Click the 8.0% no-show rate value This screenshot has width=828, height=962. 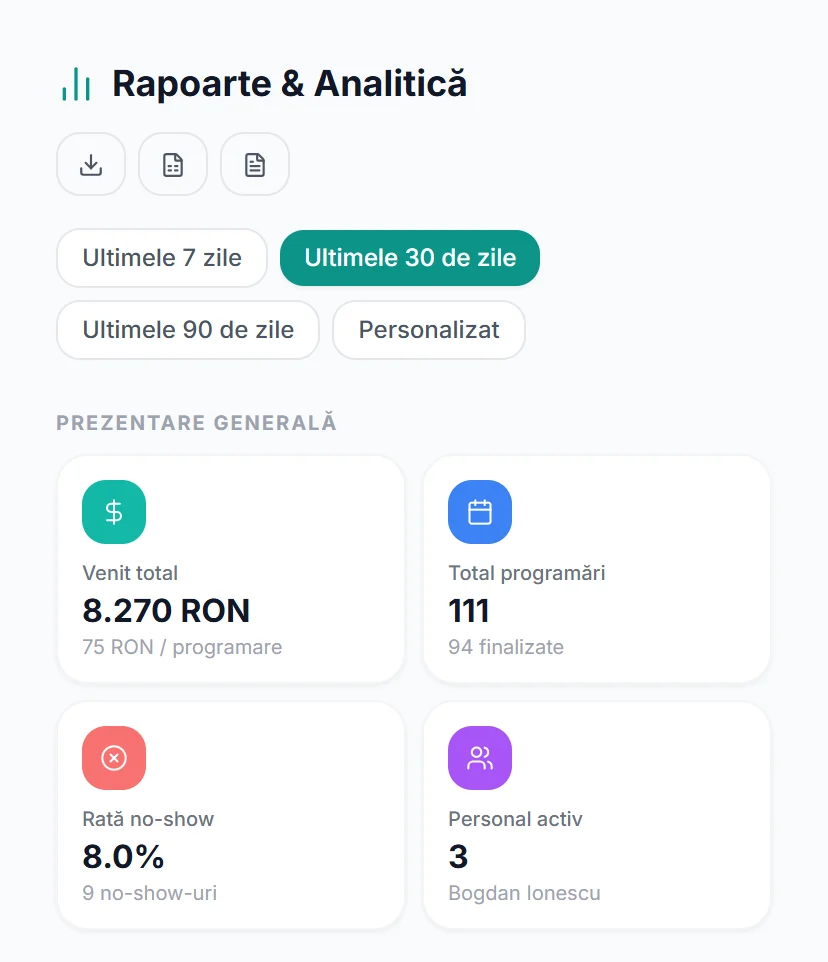(x=123, y=856)
